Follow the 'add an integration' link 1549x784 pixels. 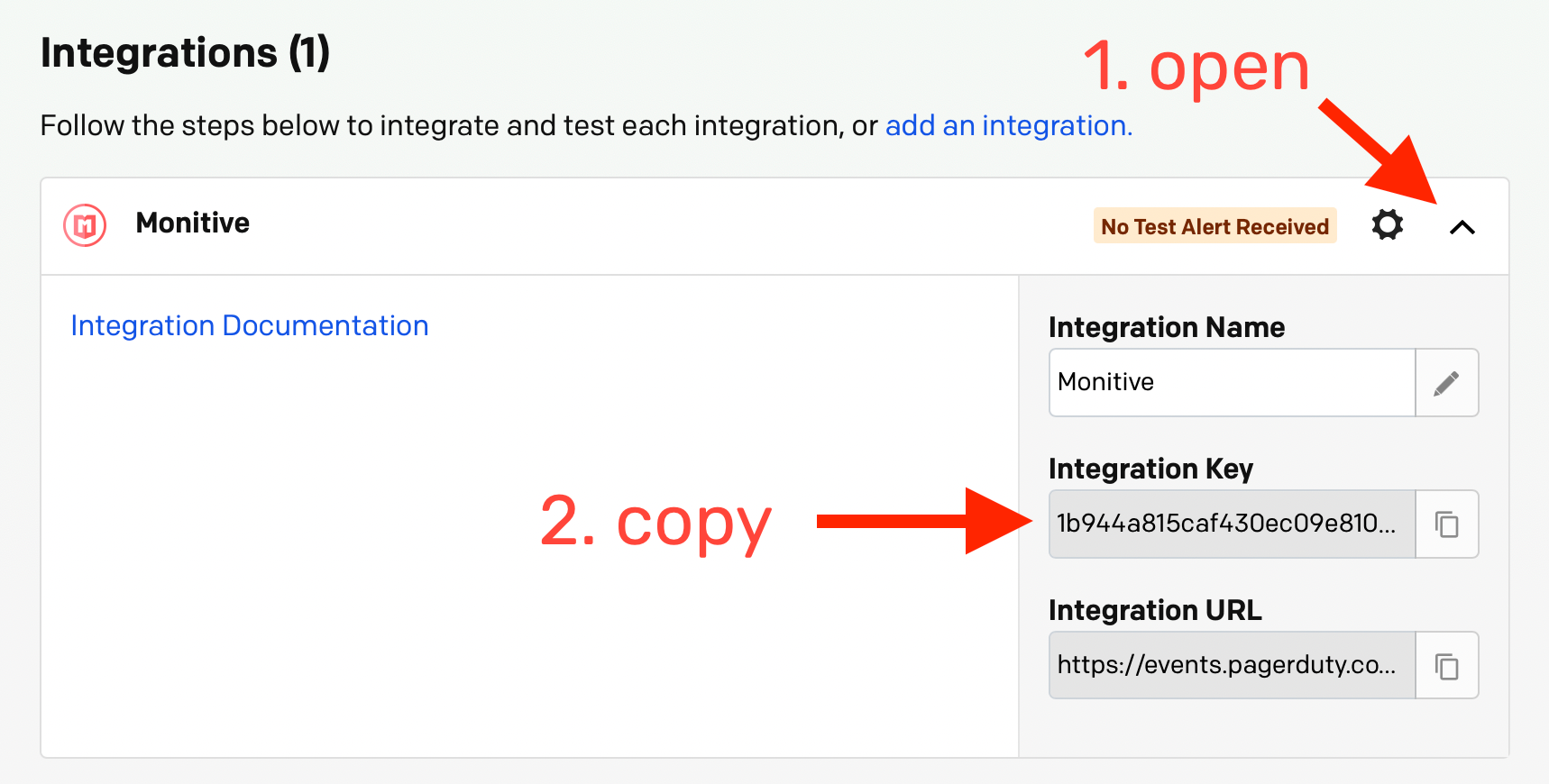point(1009,125)
